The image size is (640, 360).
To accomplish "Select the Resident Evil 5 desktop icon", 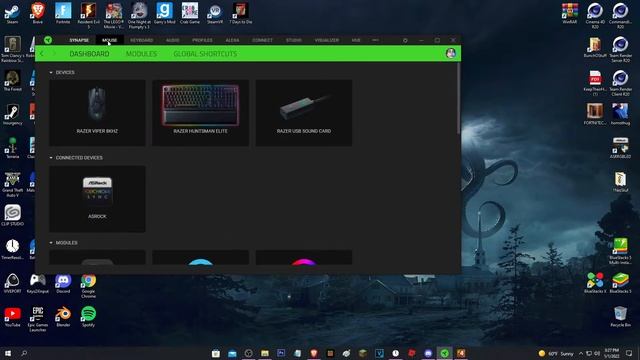I will pyautogui.click(x=89, y=16).
